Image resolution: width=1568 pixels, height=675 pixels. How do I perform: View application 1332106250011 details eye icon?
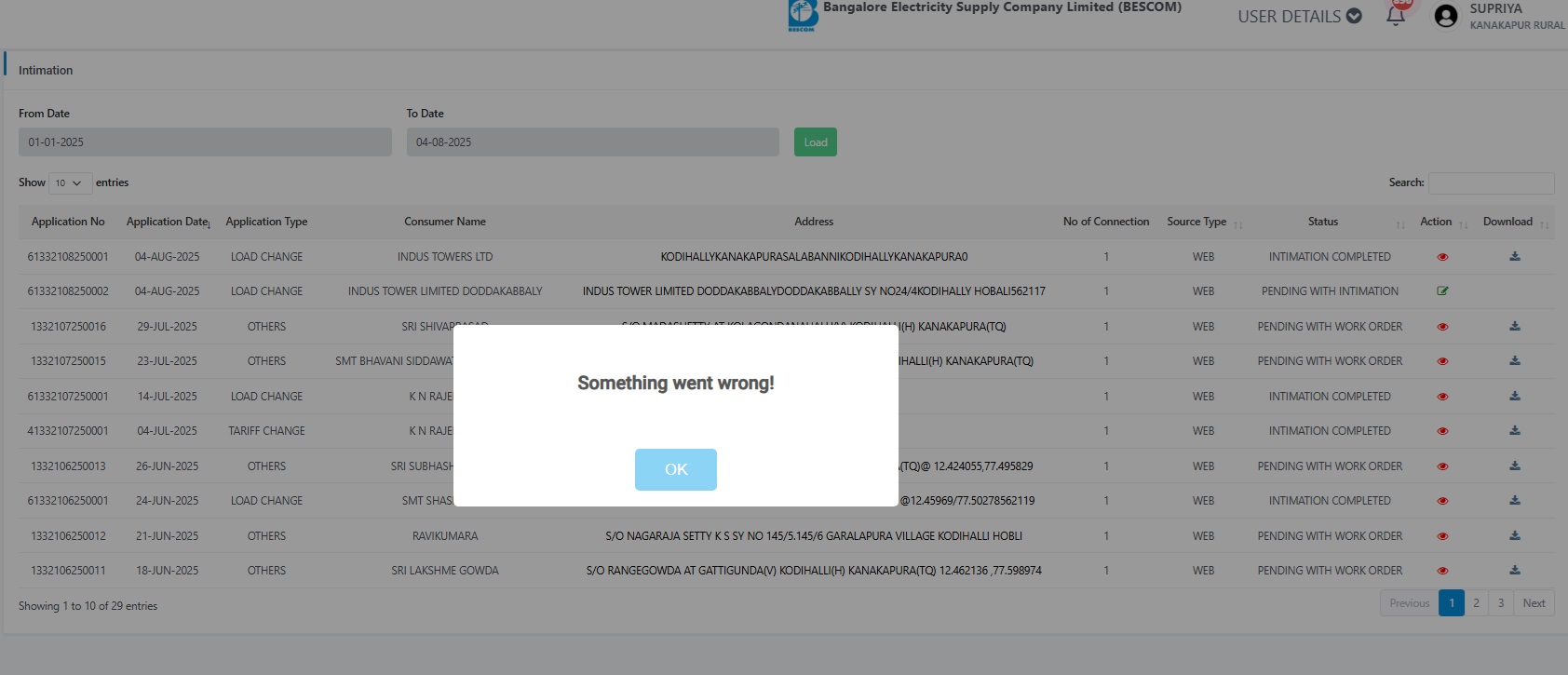[x=1442, y=571]
